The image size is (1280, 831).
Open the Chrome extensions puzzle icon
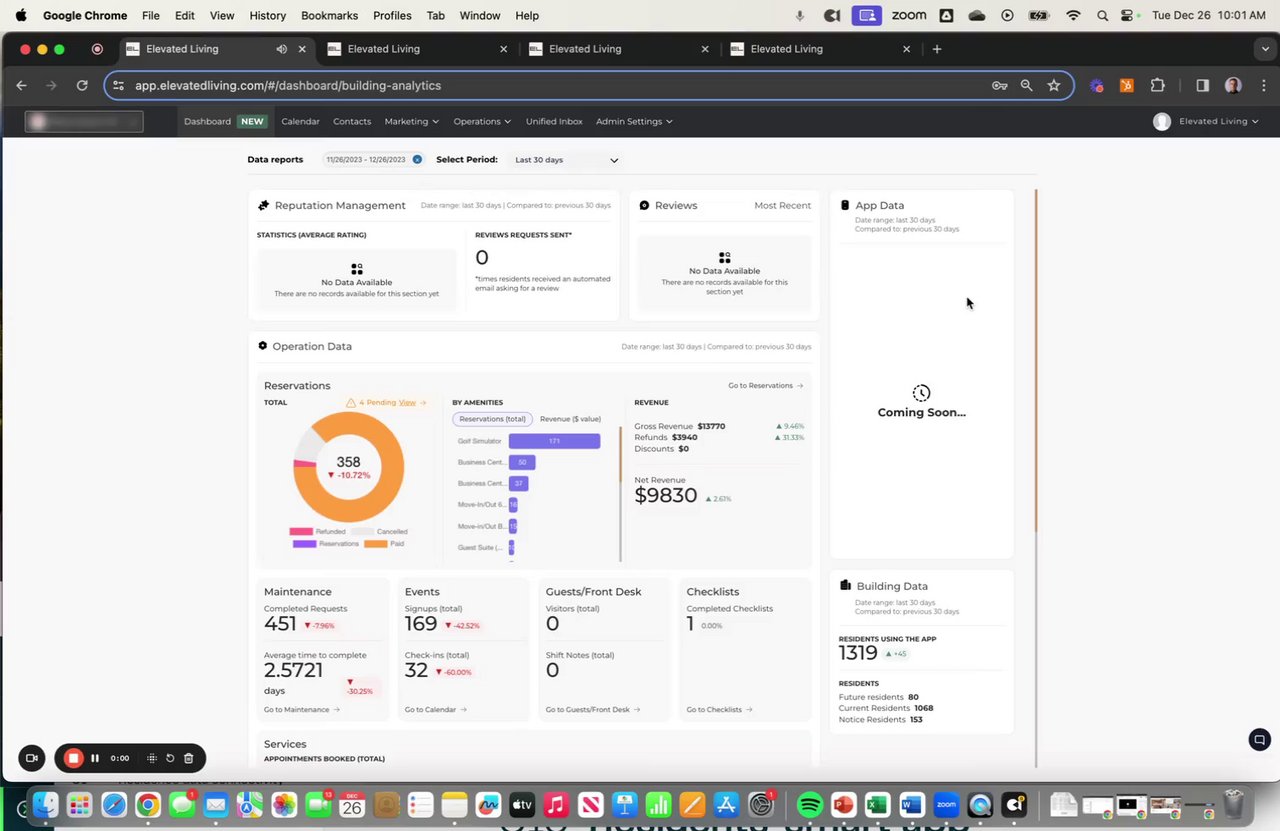point(1158,86)
